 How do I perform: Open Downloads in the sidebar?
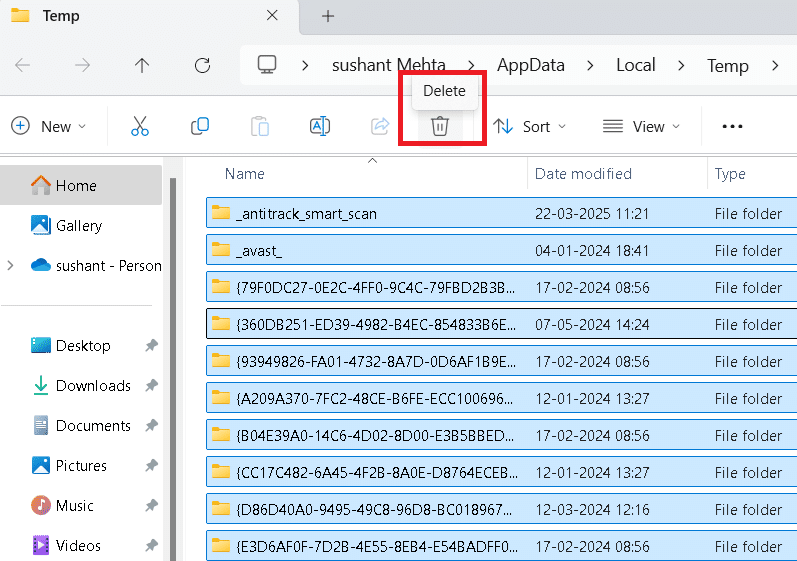[x=93, y=386]
